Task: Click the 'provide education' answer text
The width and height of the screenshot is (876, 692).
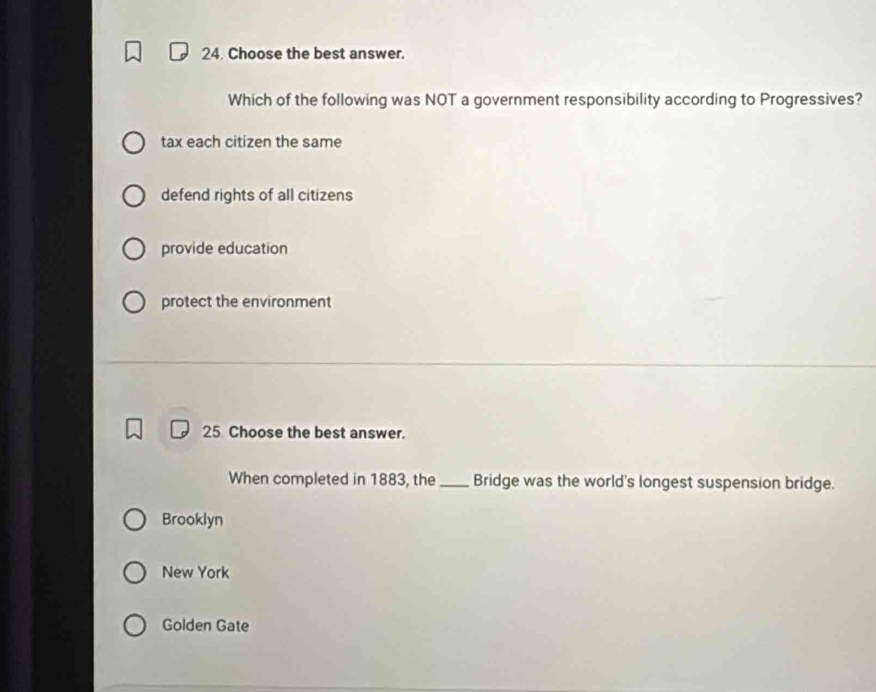Action: (x=224, y=248)
